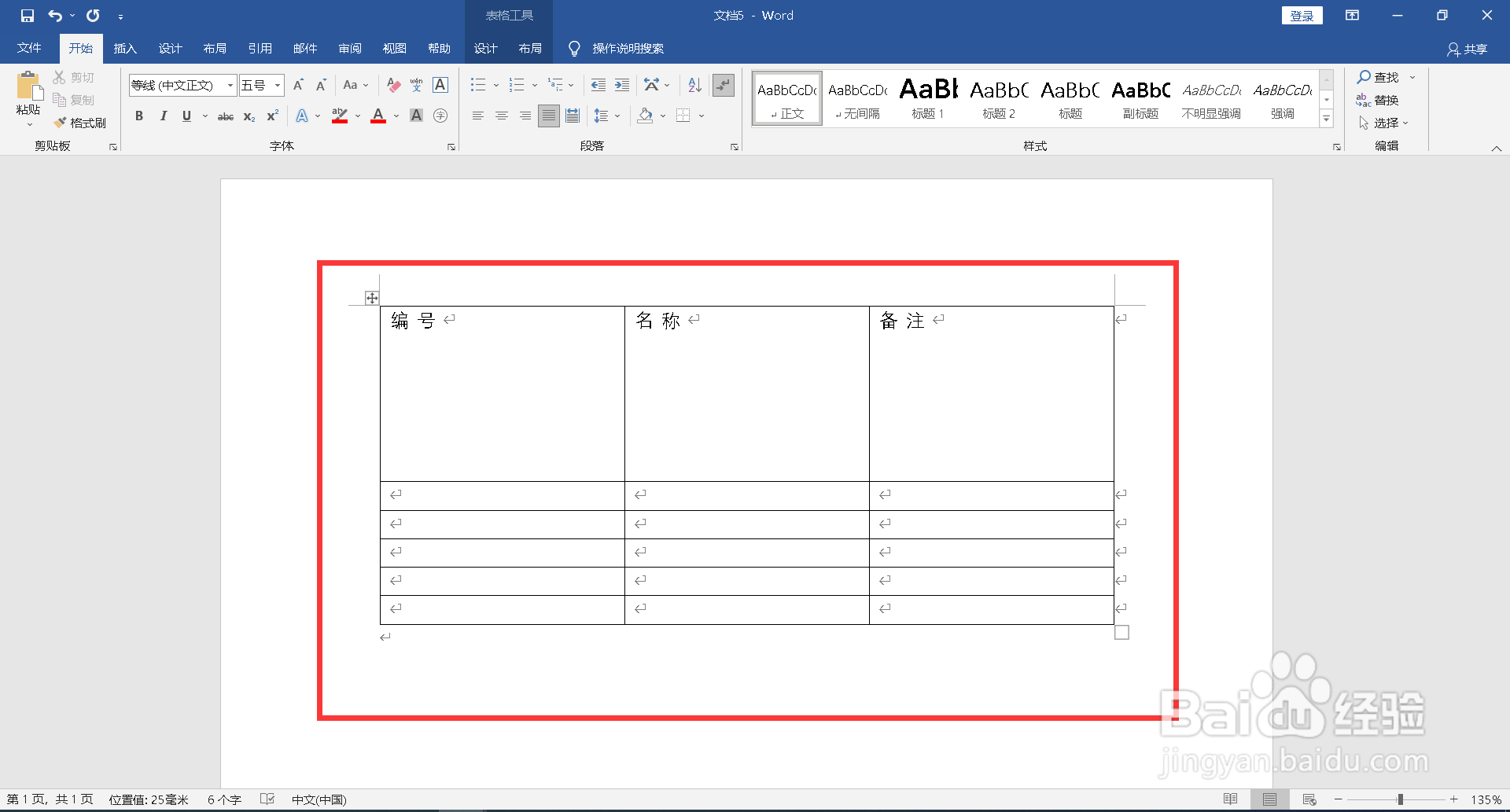The width and height of the screenshot is (1510, 812).
Task: Open the font size dropdown
Action: (278, 85)
